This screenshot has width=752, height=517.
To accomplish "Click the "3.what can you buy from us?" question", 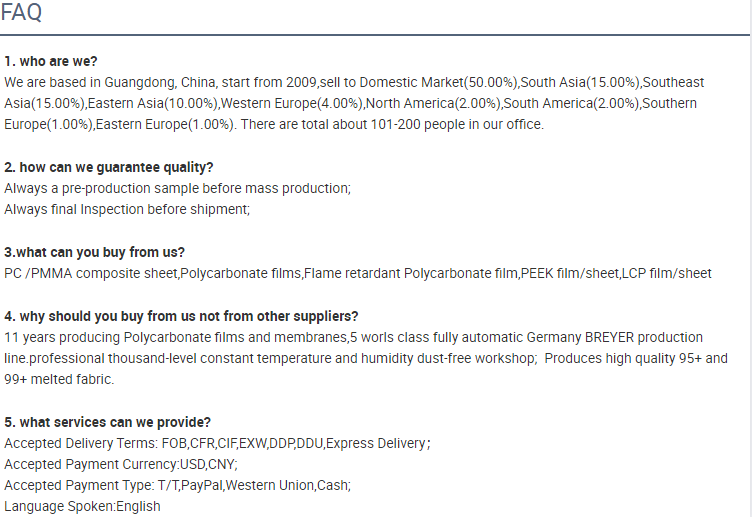I will pos(94,252).
